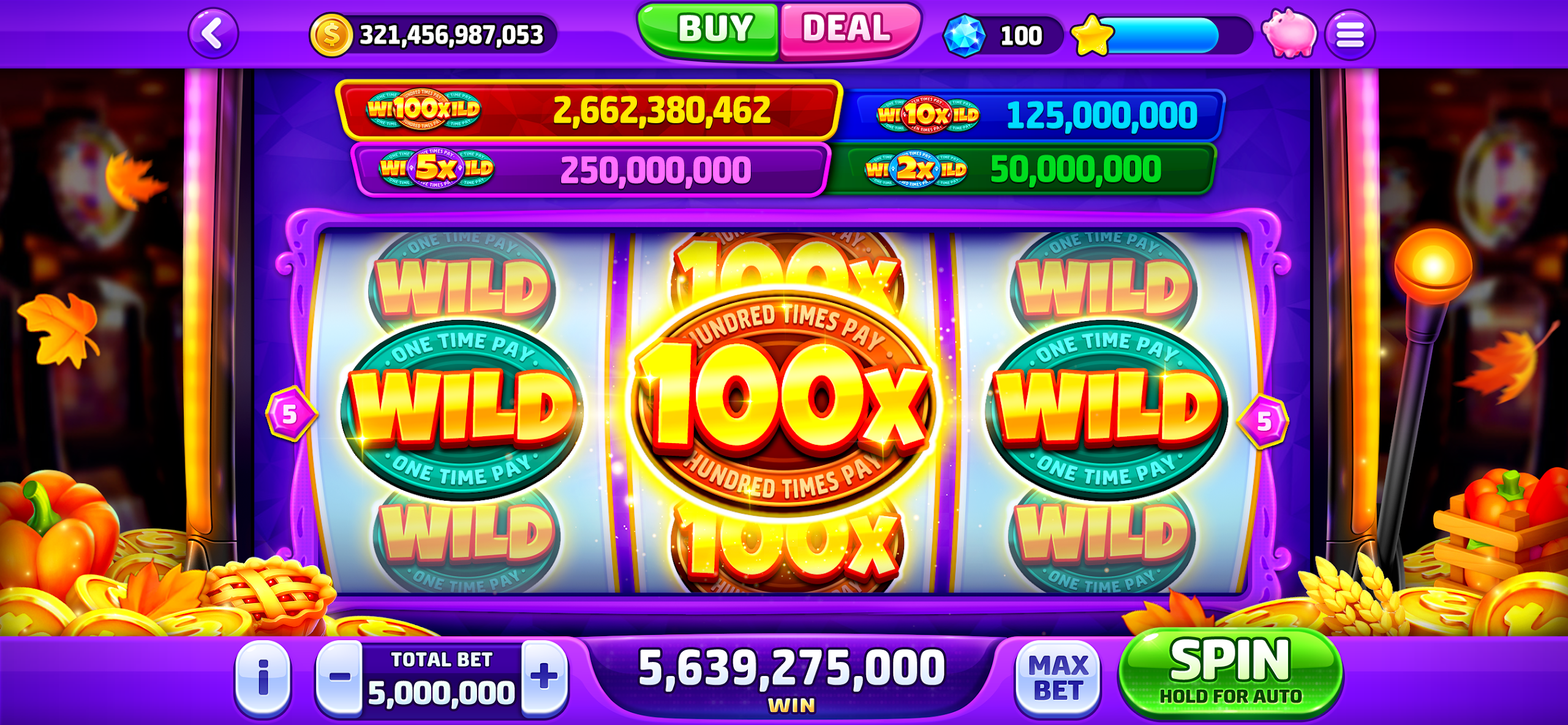Tap the yellow star level icon

[x=1092, y=36]
